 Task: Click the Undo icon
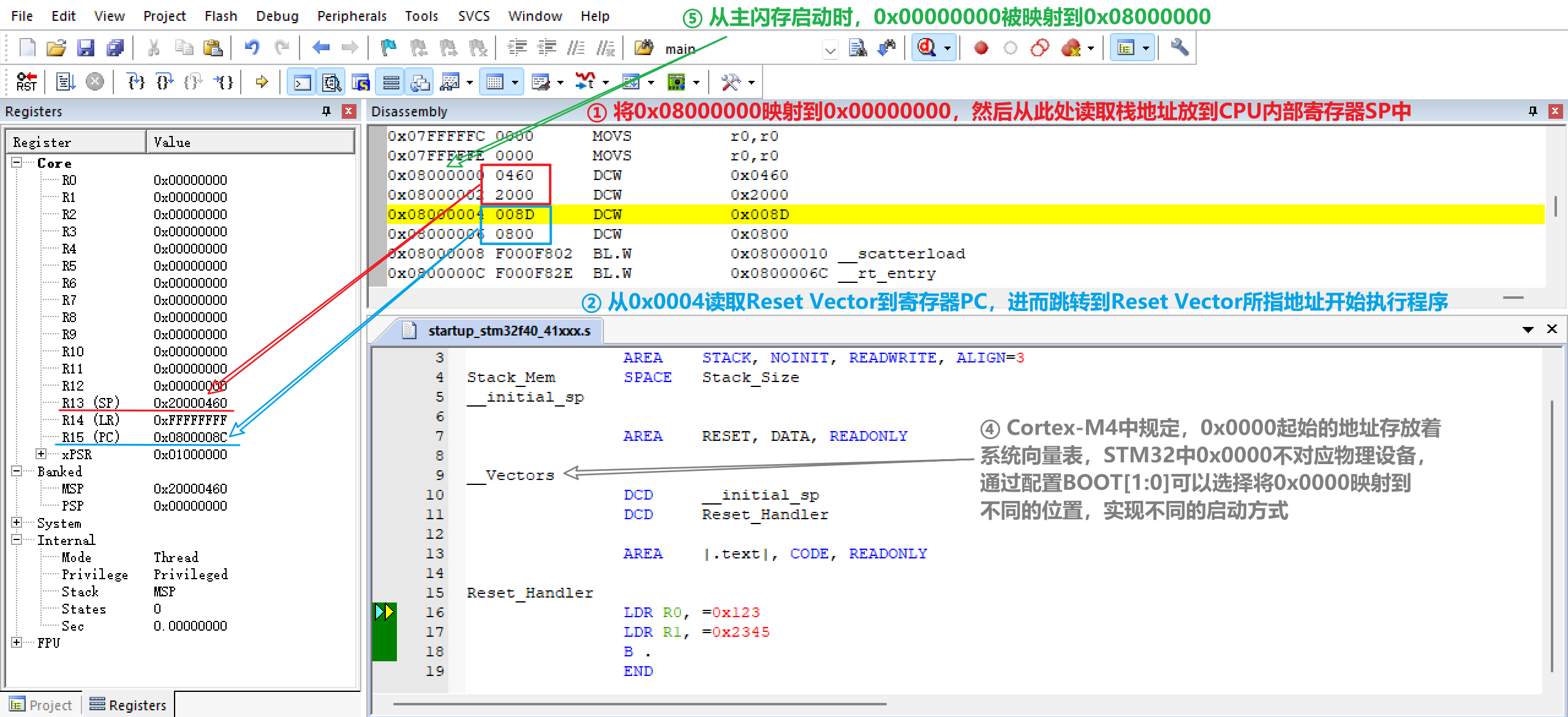pos(252,48)
